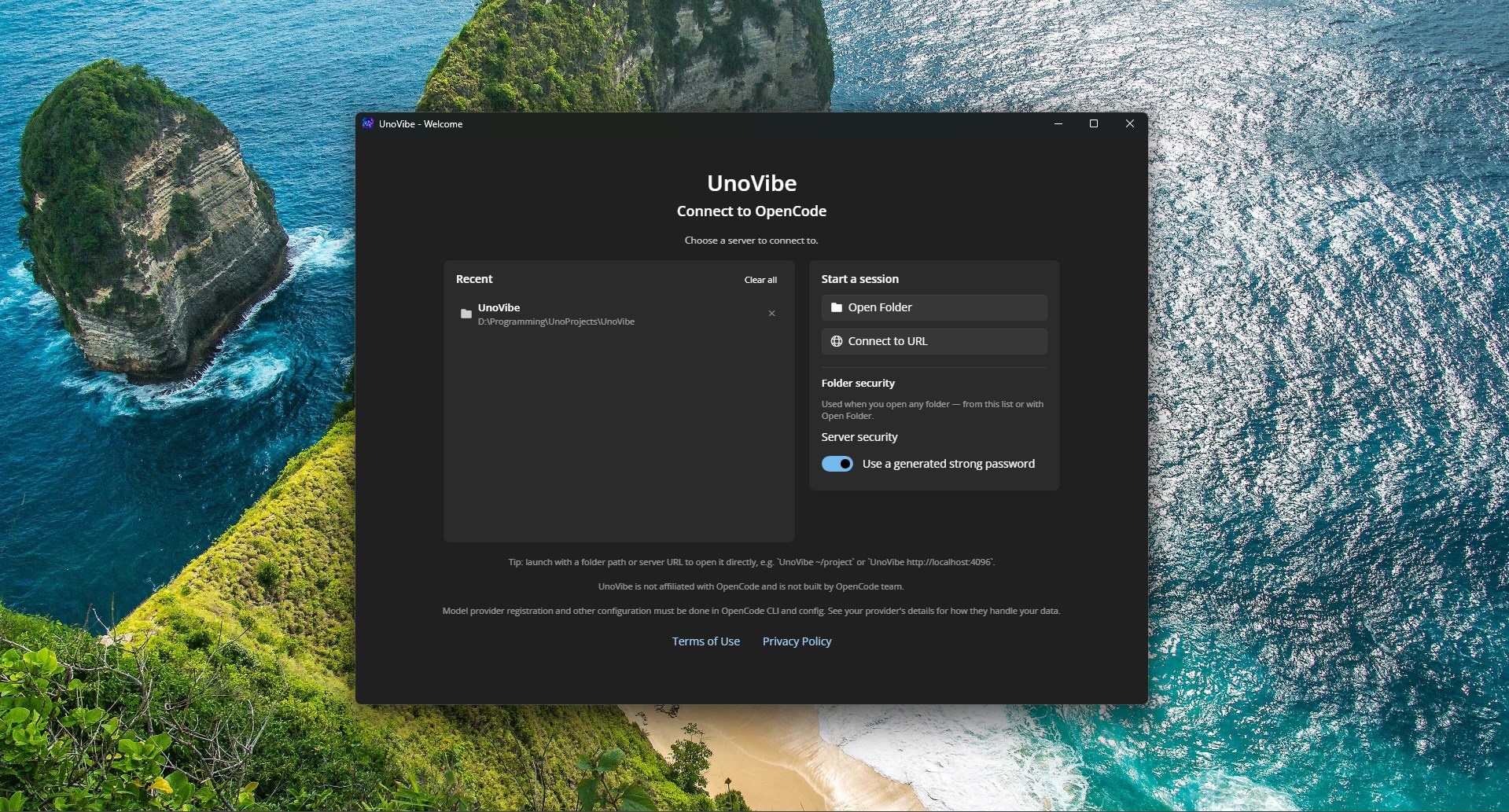Click the folder icon on Open Folder

(x=837, y=307)
